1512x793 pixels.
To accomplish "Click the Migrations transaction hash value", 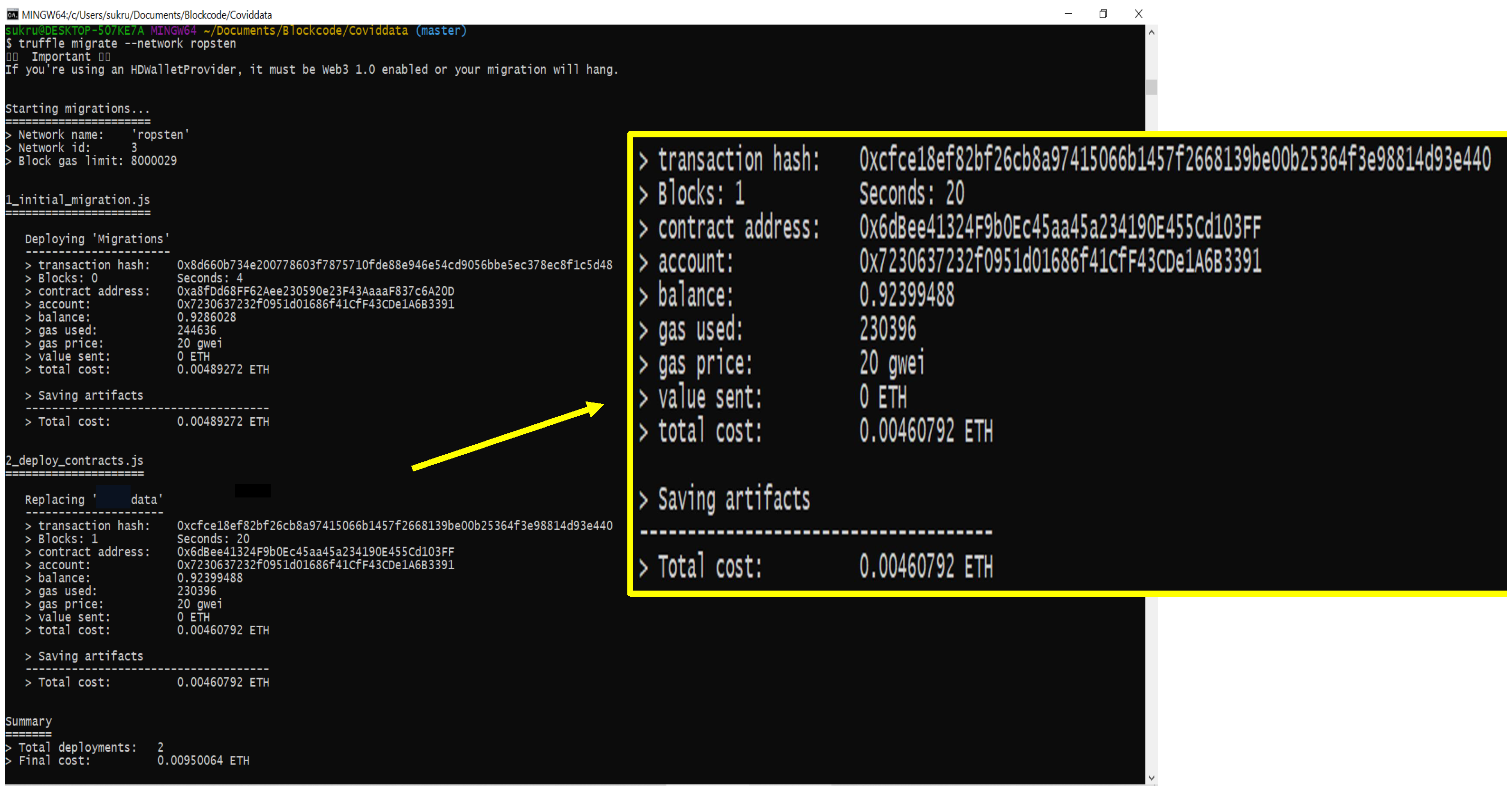I will click(395, 265).
